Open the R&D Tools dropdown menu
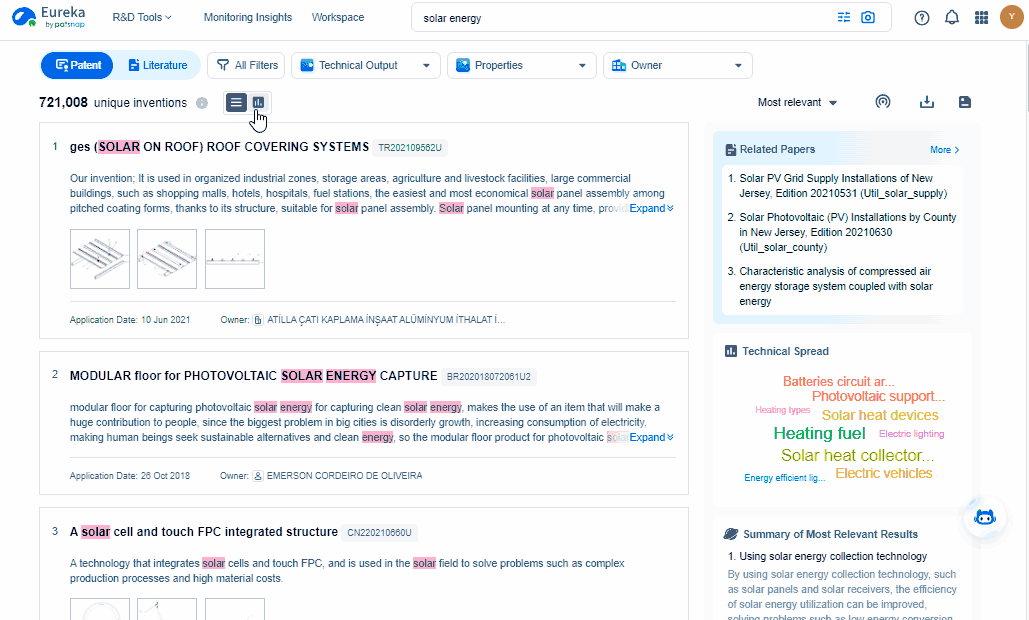 click(142, 17)
